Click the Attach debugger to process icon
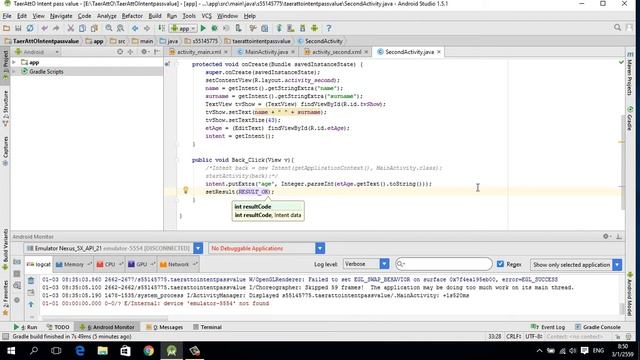The height and width of the screenshot is (360, 640). (238, 28)
